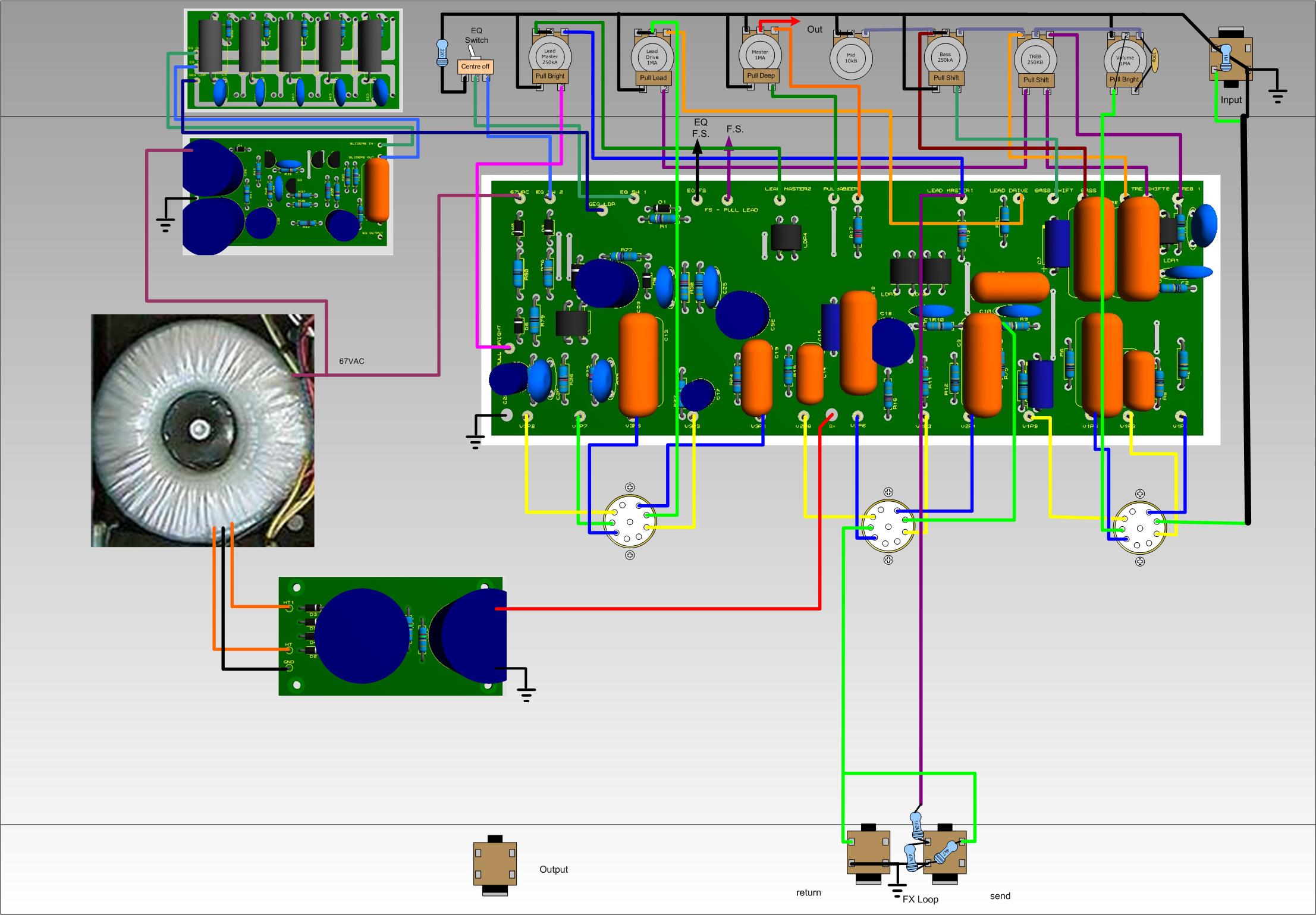Click the toroidal transformer photo
Image resolution: width=1316 pixels, height=915 pixels.
pos(202,429)
